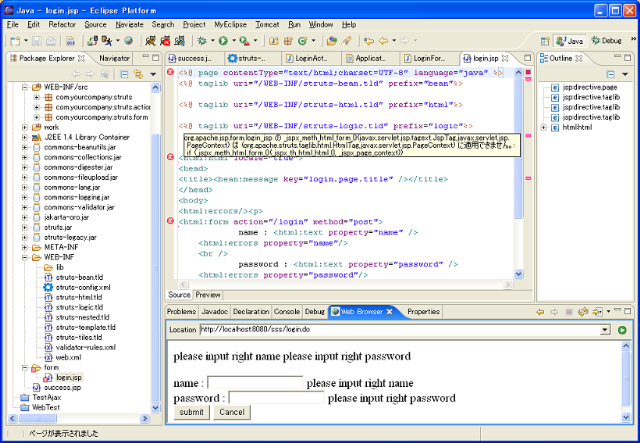Click the Package Explorer vertical scrollbar down arrow
The image size is (640, 443).
[155, 407]
